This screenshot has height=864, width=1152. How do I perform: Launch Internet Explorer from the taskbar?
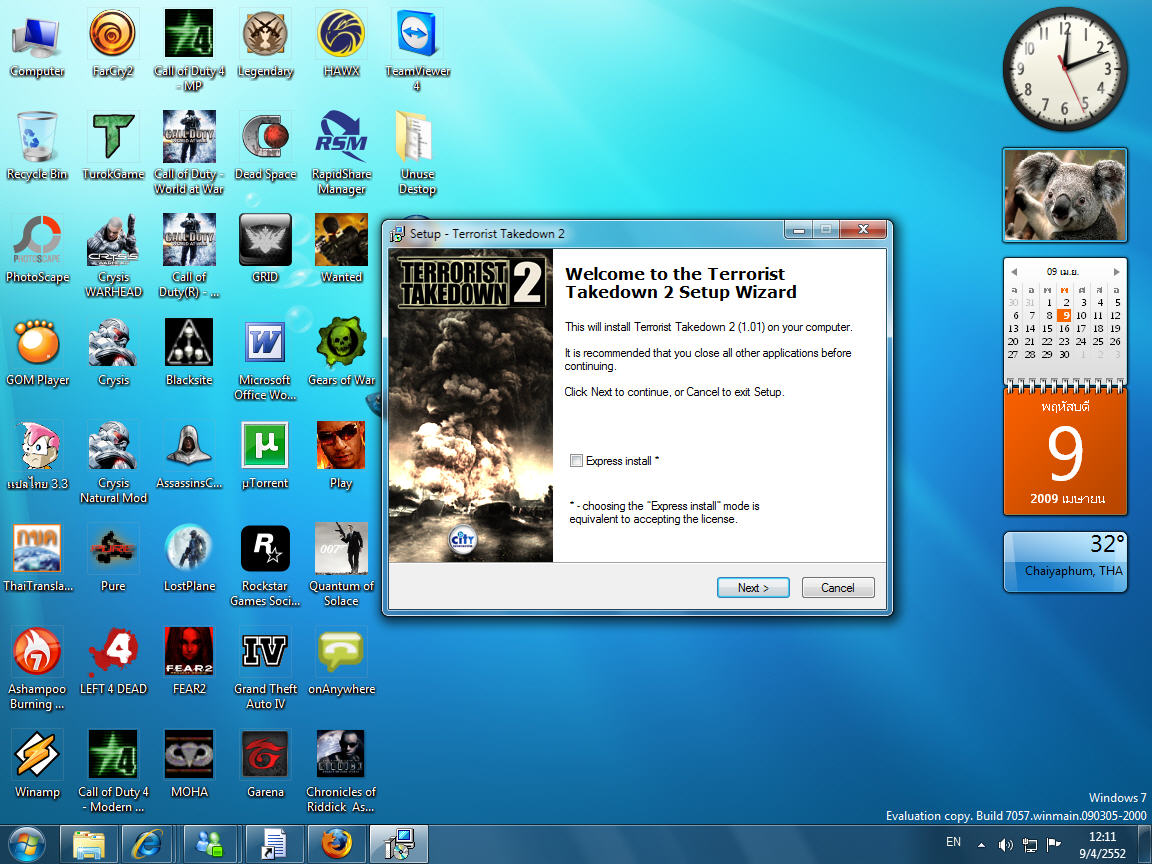pos(147,844)
